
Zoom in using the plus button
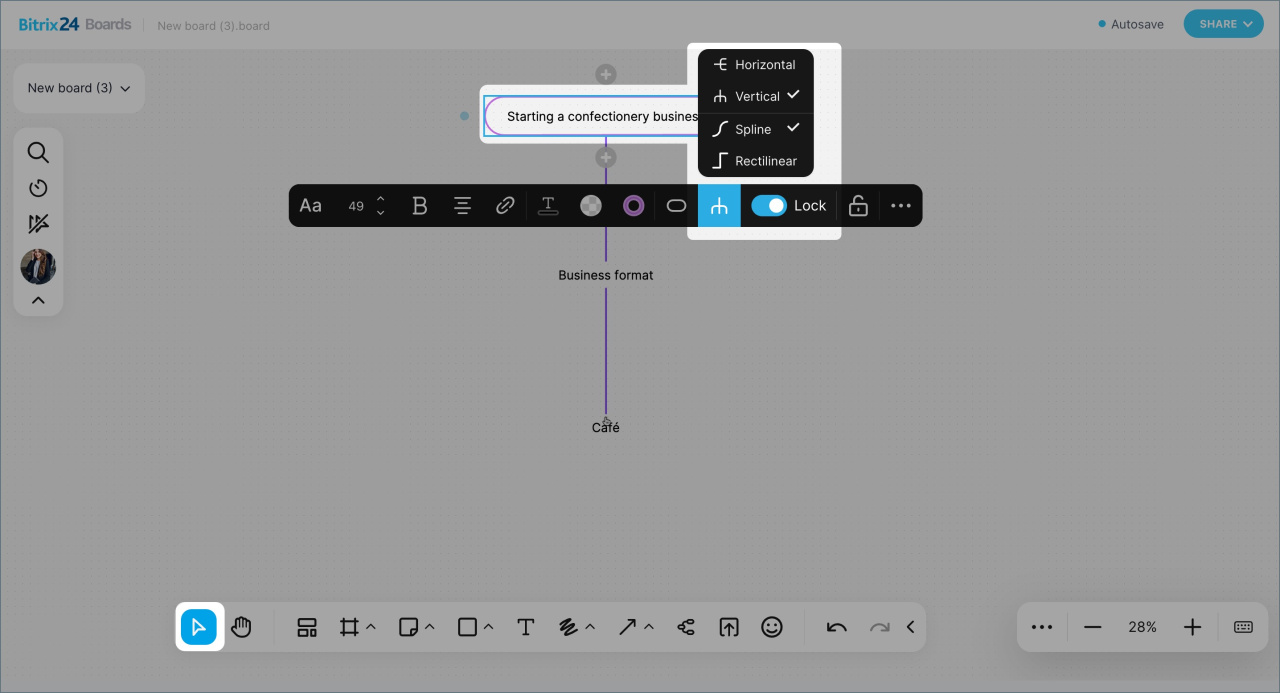1192,627
